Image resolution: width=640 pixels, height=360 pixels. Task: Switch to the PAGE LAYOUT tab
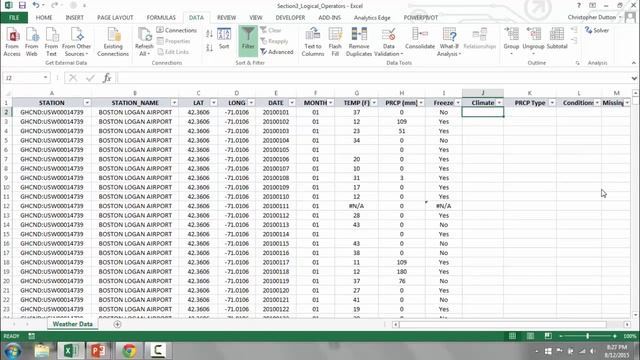click(x=115, y=18)
